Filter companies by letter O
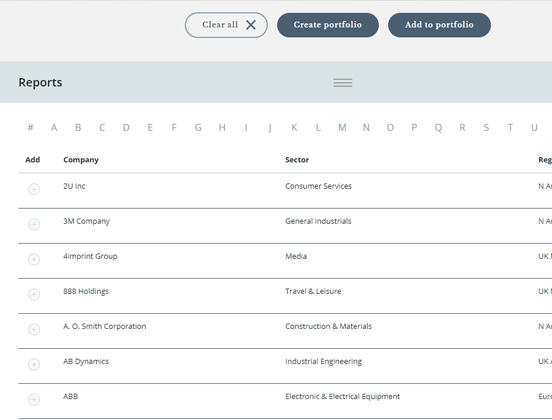Screen dimensions: 552x420 (390, 127)
